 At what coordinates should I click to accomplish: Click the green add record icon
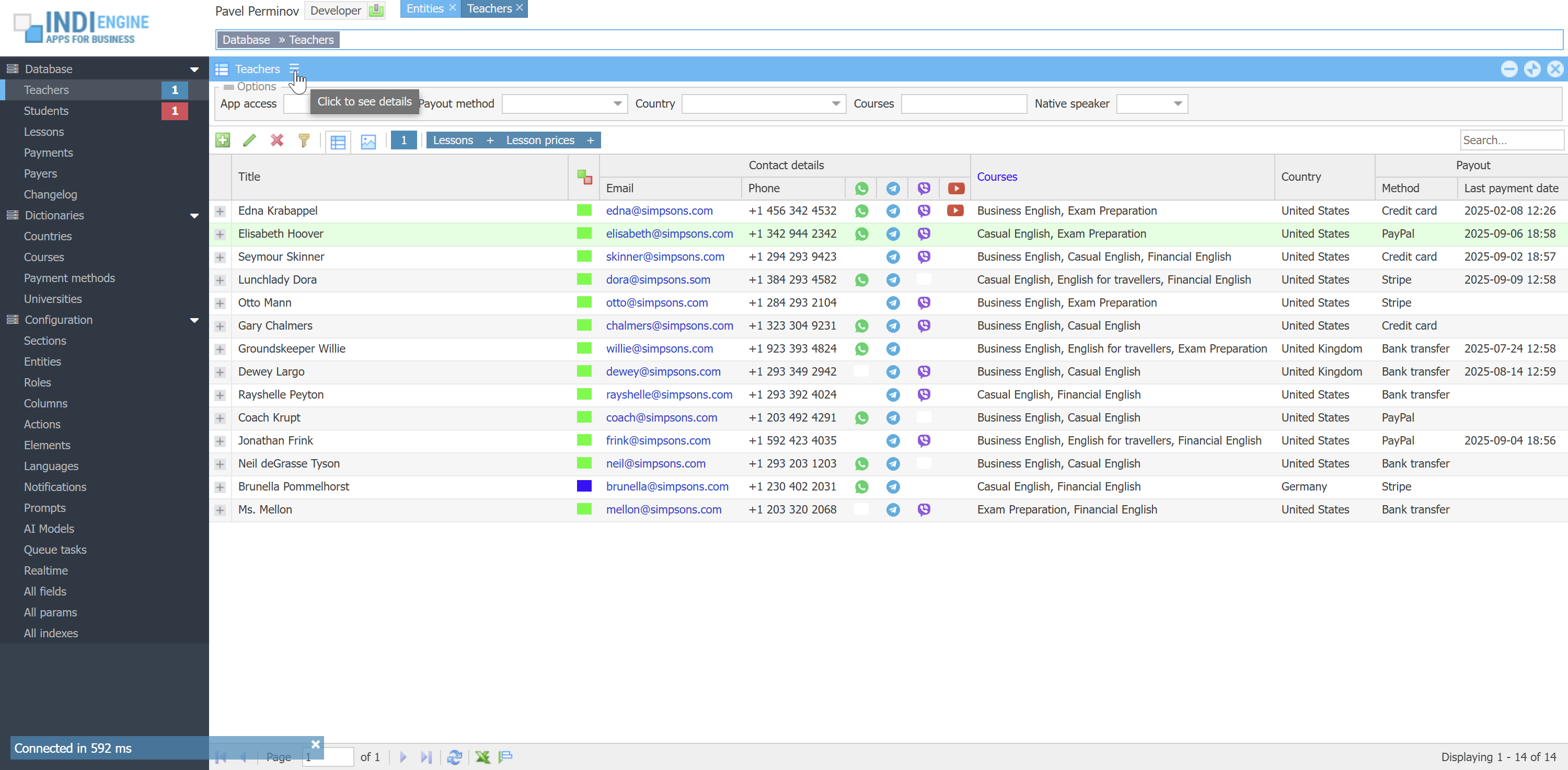tap(223, 141)
